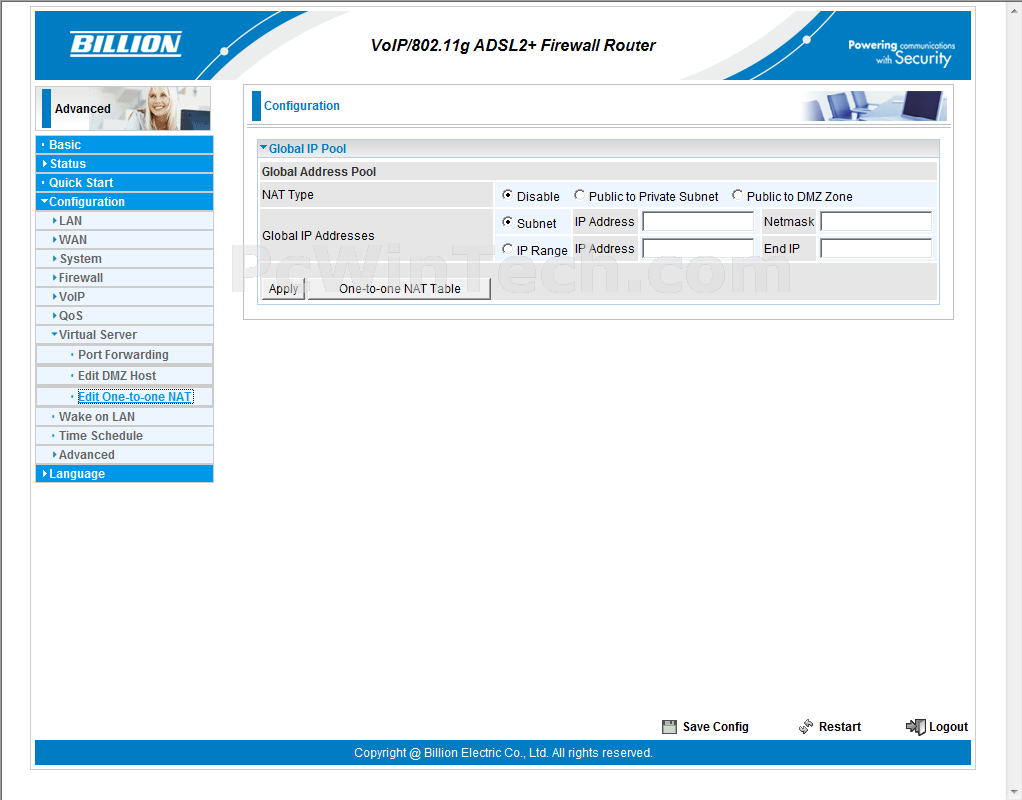Click the NAT Type label

(x=287, y=194)
